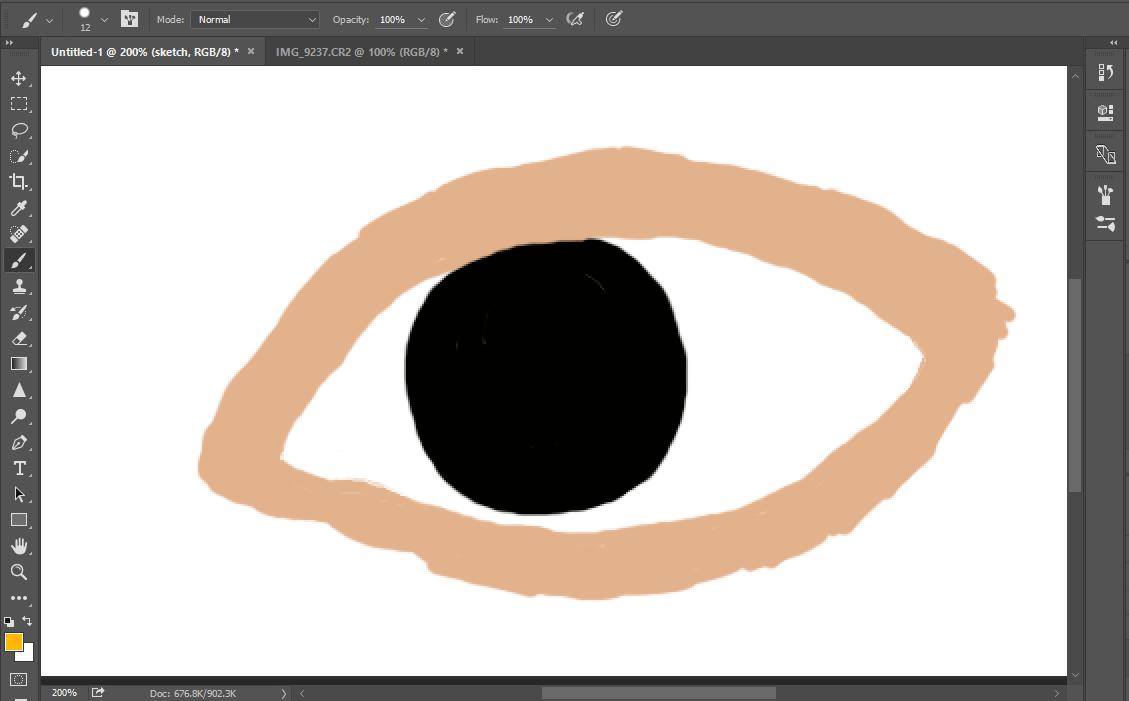The height and width of the screenshot is (701, 1129).
Task: Activate the Untitled-1 document tab
Action: click(144, 51)
